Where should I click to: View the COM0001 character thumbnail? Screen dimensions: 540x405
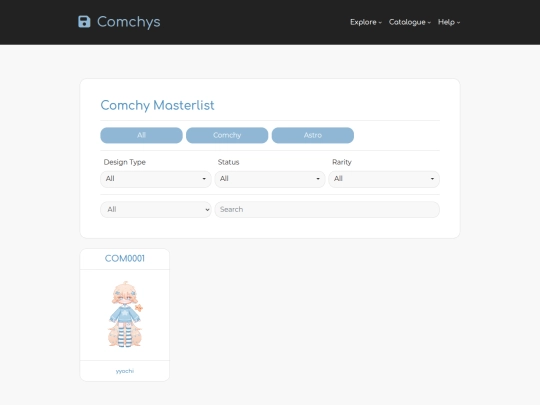coord(125,314)
